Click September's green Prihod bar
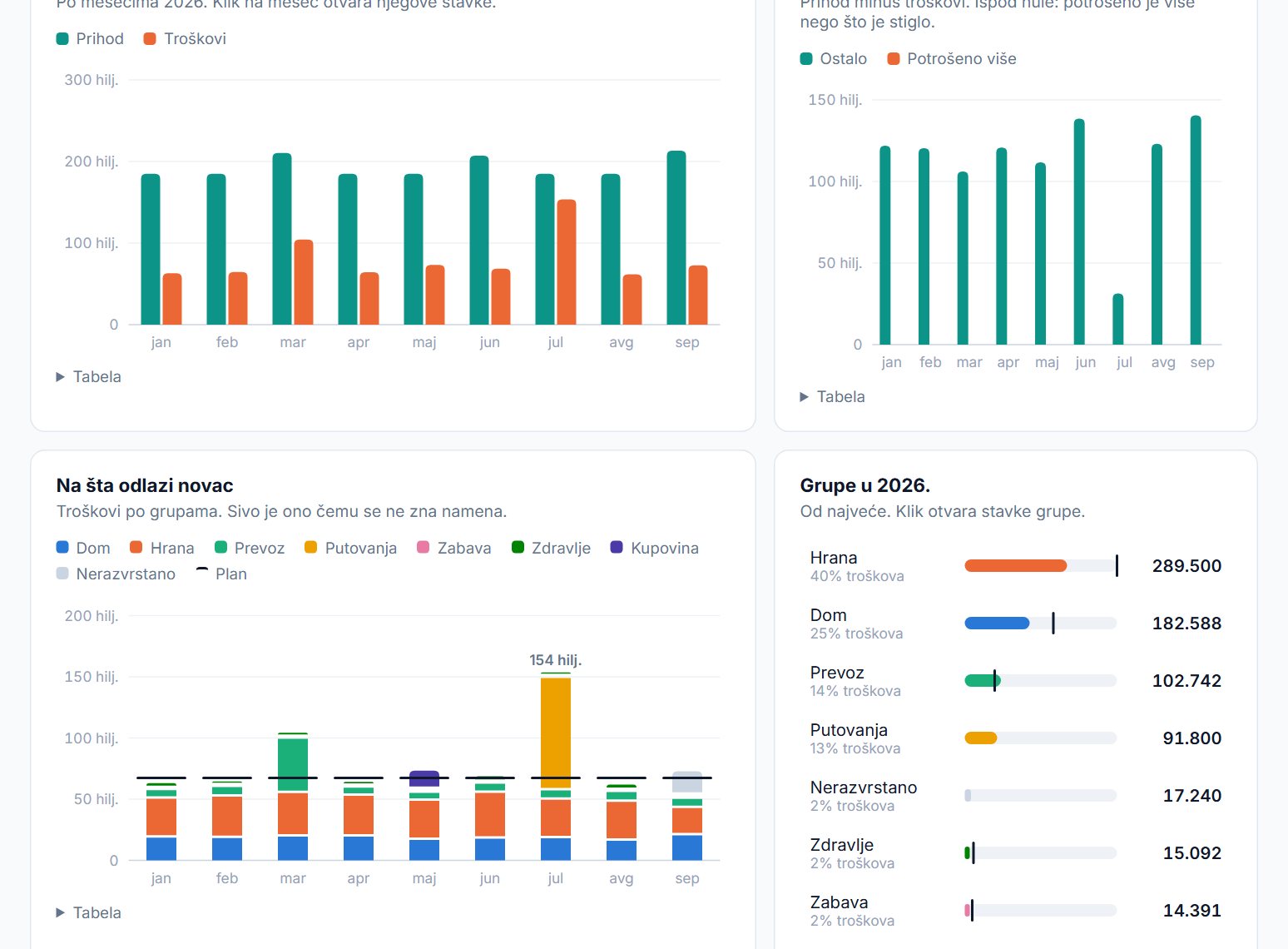The image size is (1288, 949). pos(676,238)
